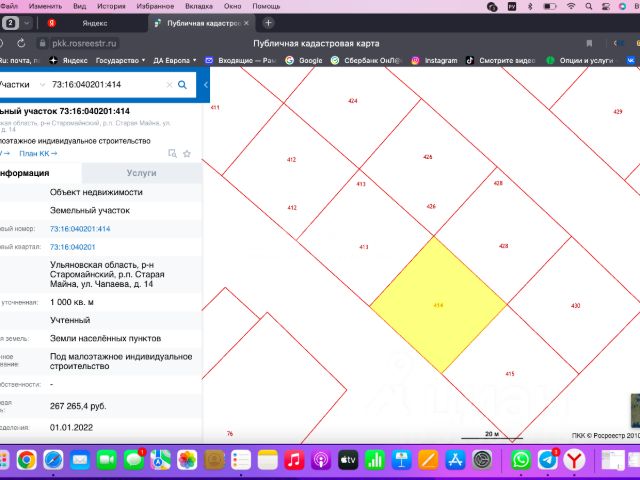Click cadastral value 267 265,4 руб.
The height and width of the screenshot is (480, 640).
tap(78, 406)
